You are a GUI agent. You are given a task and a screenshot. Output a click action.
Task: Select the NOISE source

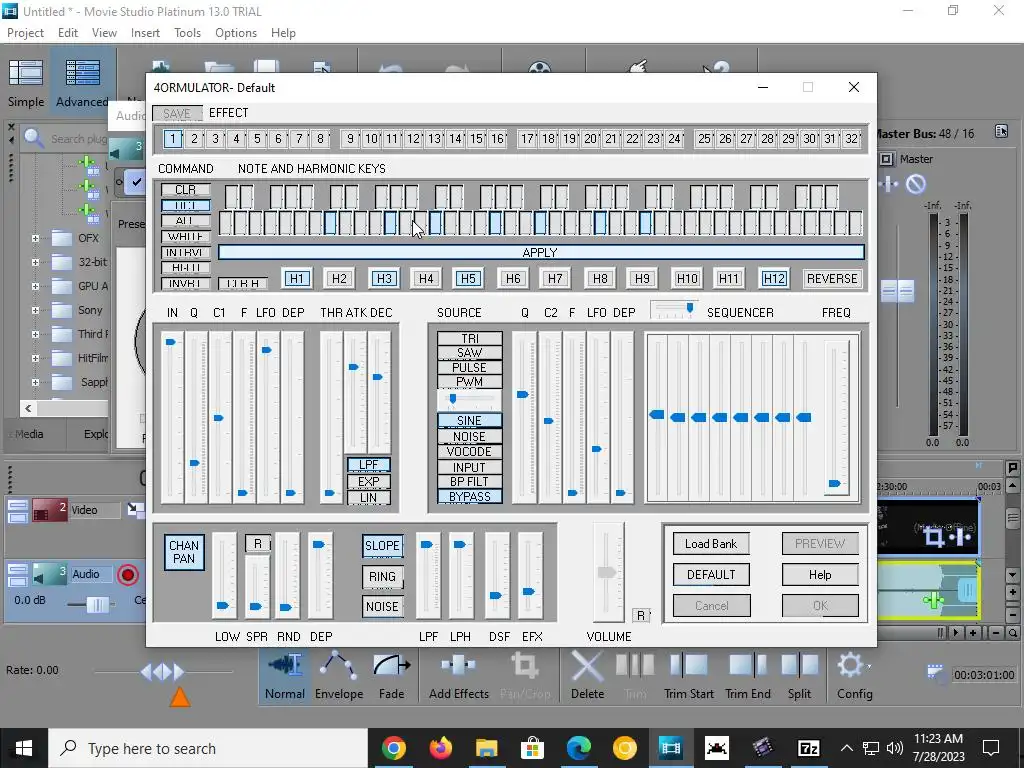[x=470, y=436]
